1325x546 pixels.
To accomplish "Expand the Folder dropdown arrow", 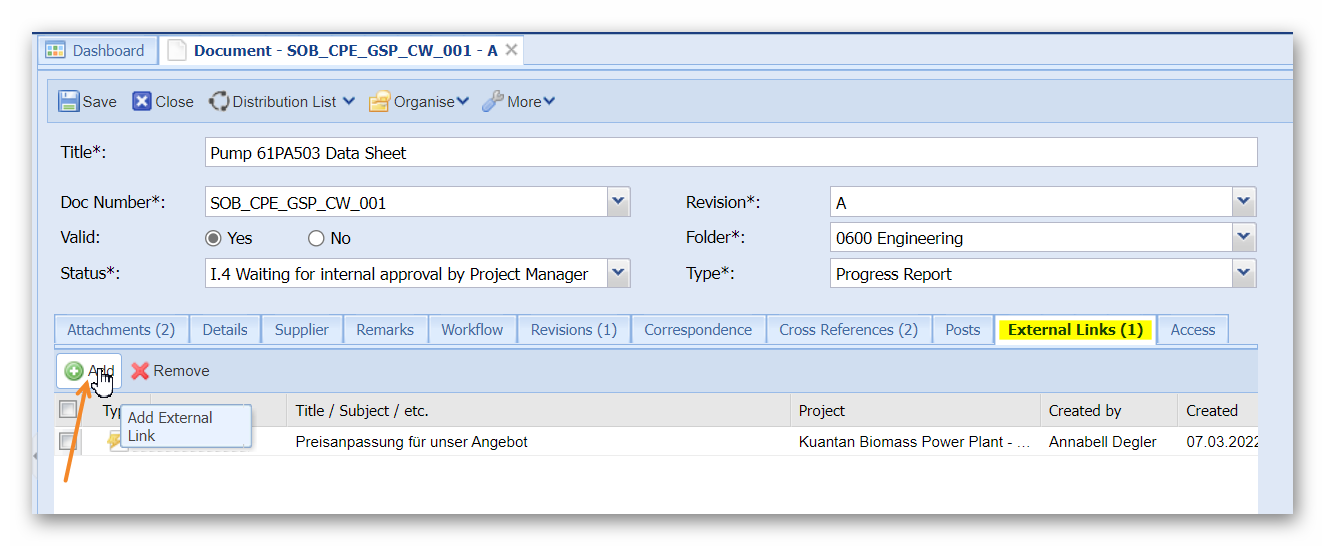I will [x=1243, y=238].
